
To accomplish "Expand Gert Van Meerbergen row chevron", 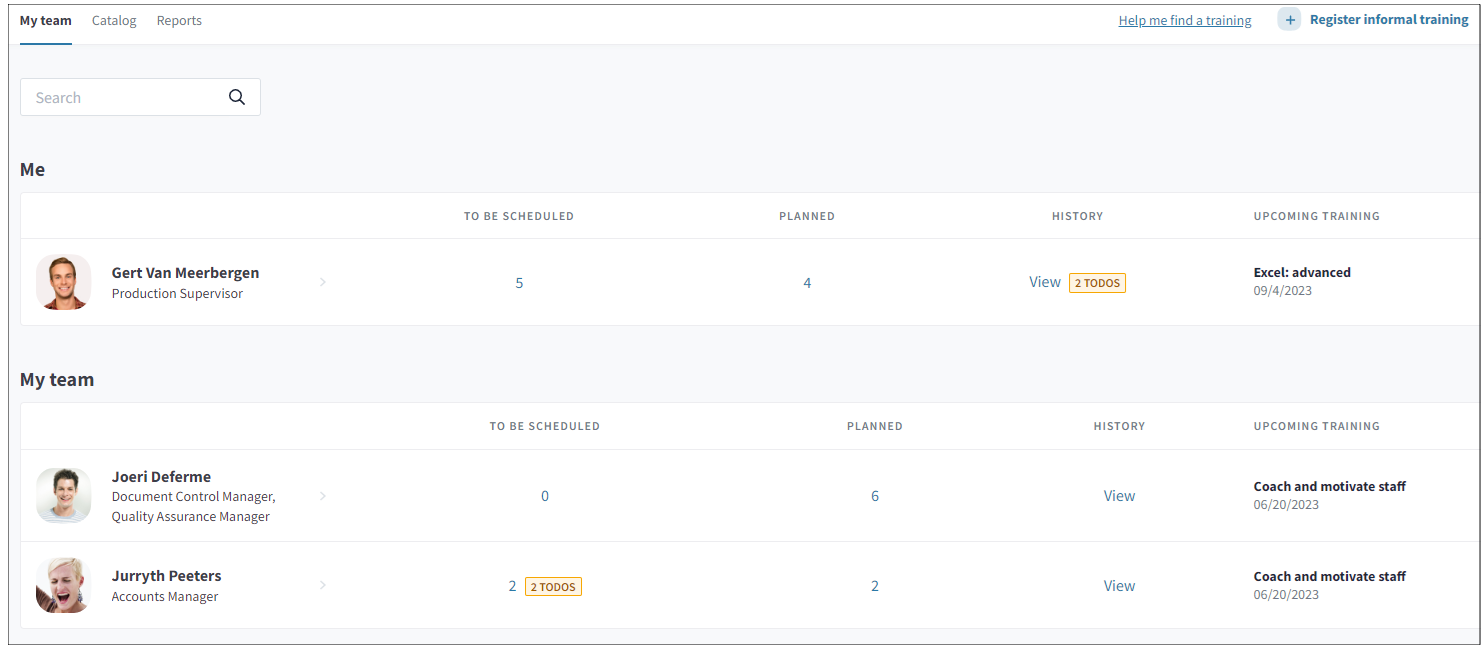I will pyautogui.click(x=323, y=282).
